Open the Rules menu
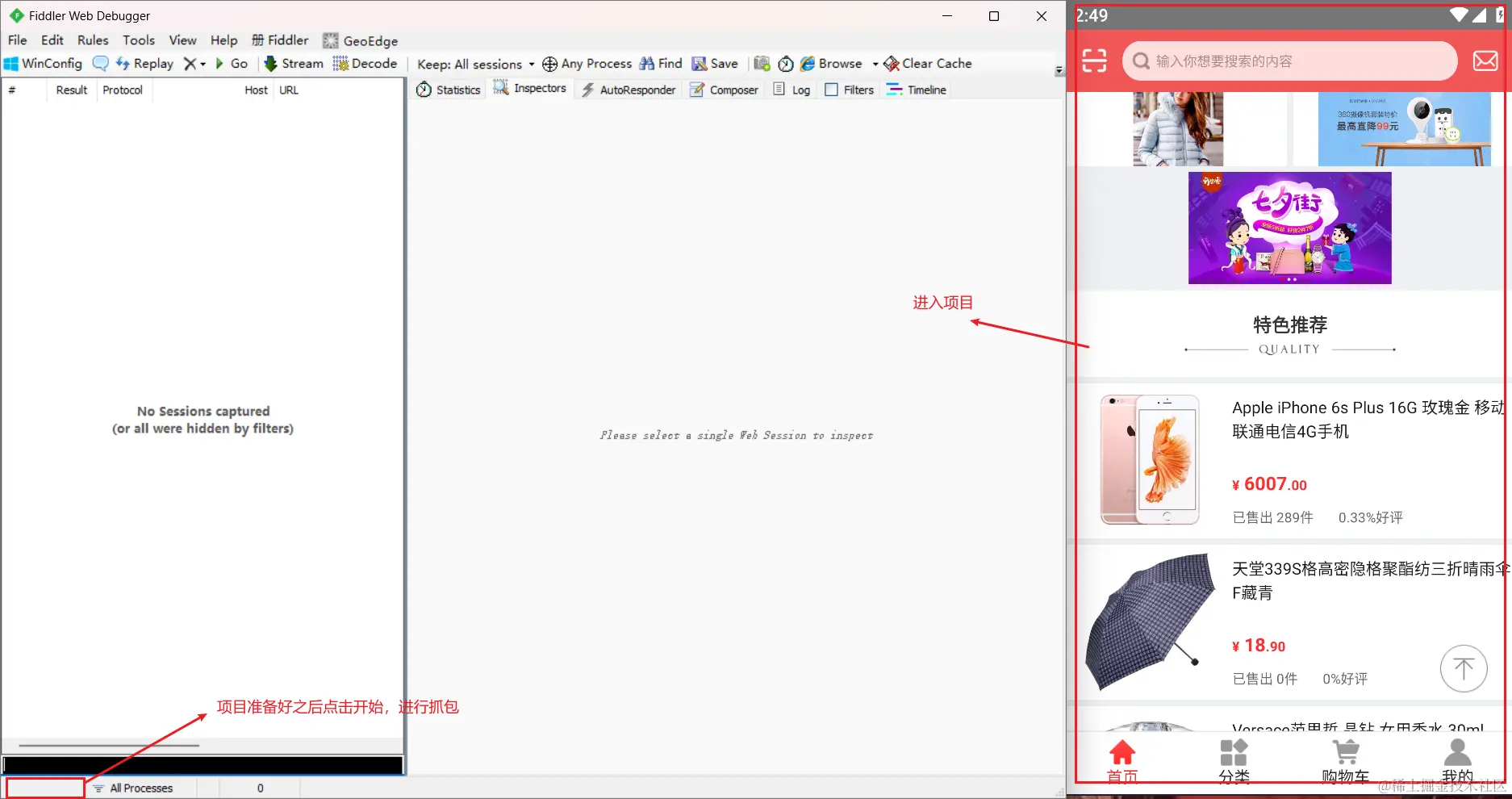Viewport: 1512px width, 799px height. click(93, 40)
